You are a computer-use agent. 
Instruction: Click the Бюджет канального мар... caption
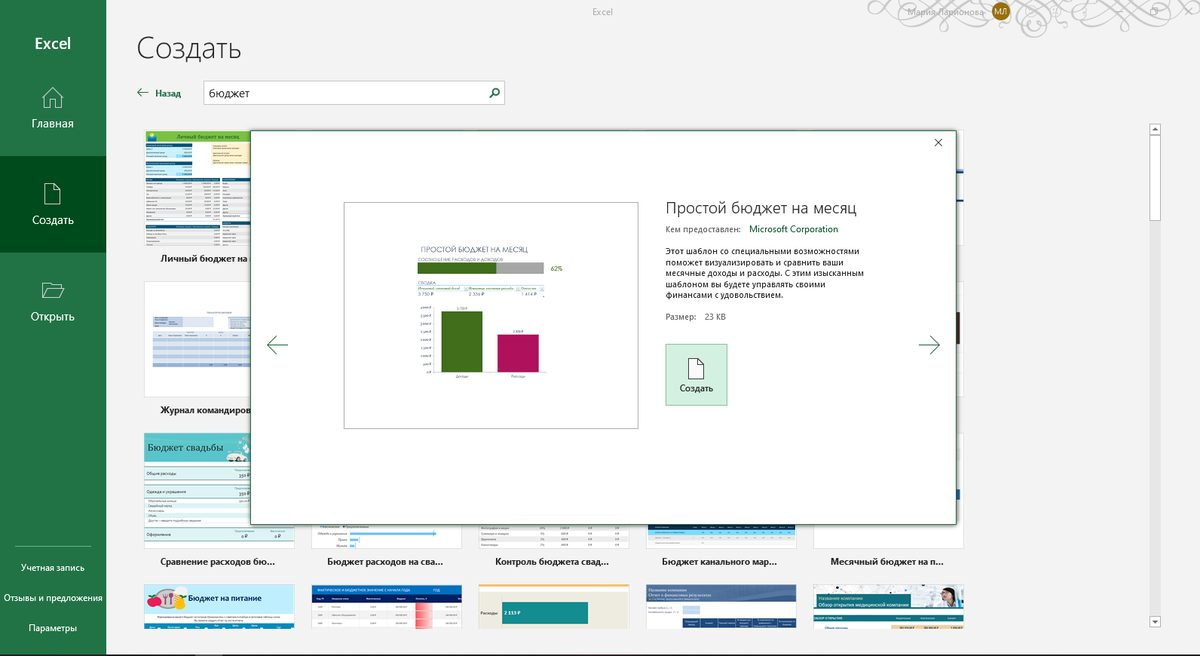[720, 562]
